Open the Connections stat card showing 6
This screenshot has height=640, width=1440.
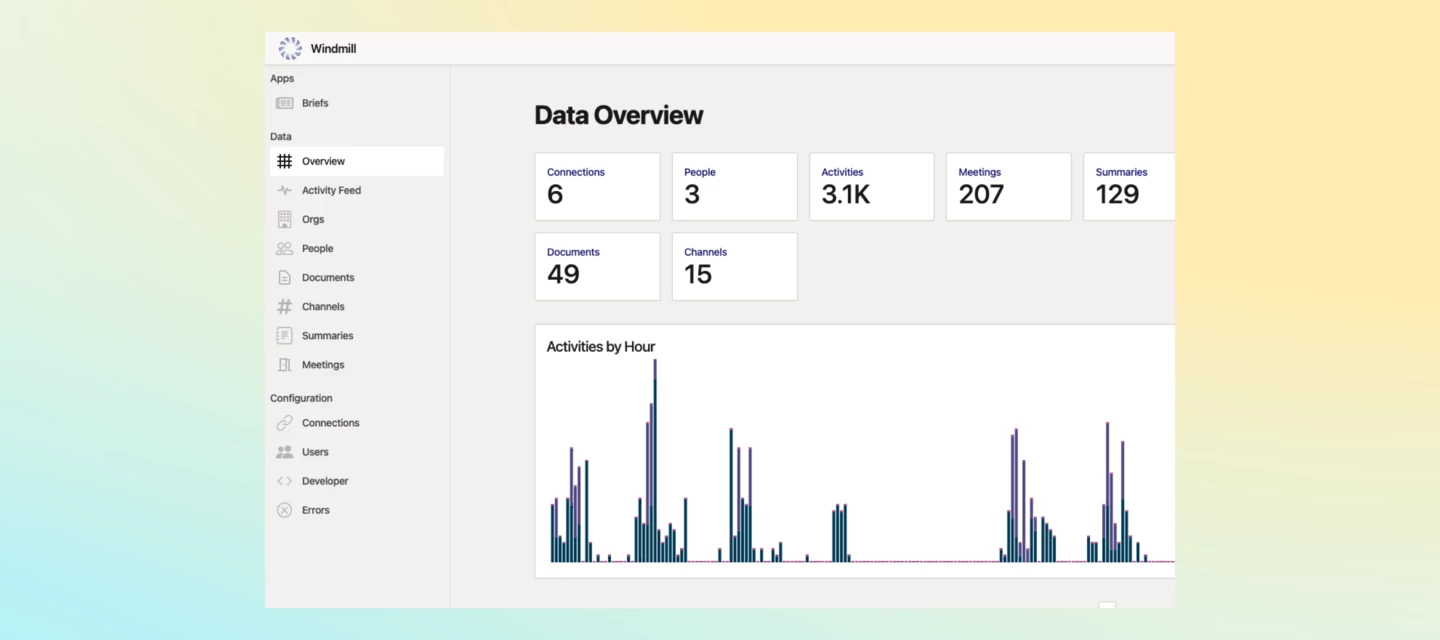597,186
